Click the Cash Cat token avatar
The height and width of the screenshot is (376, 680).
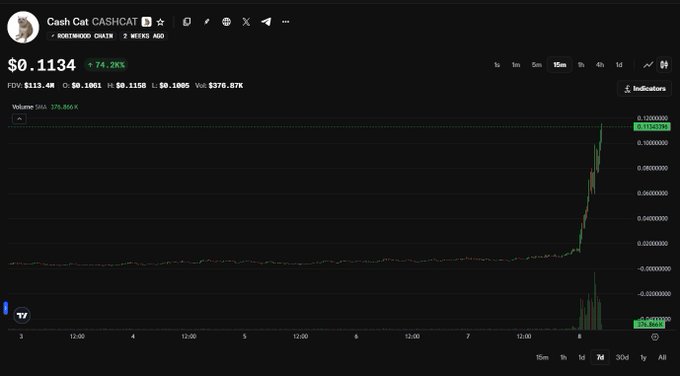point(23,27)
